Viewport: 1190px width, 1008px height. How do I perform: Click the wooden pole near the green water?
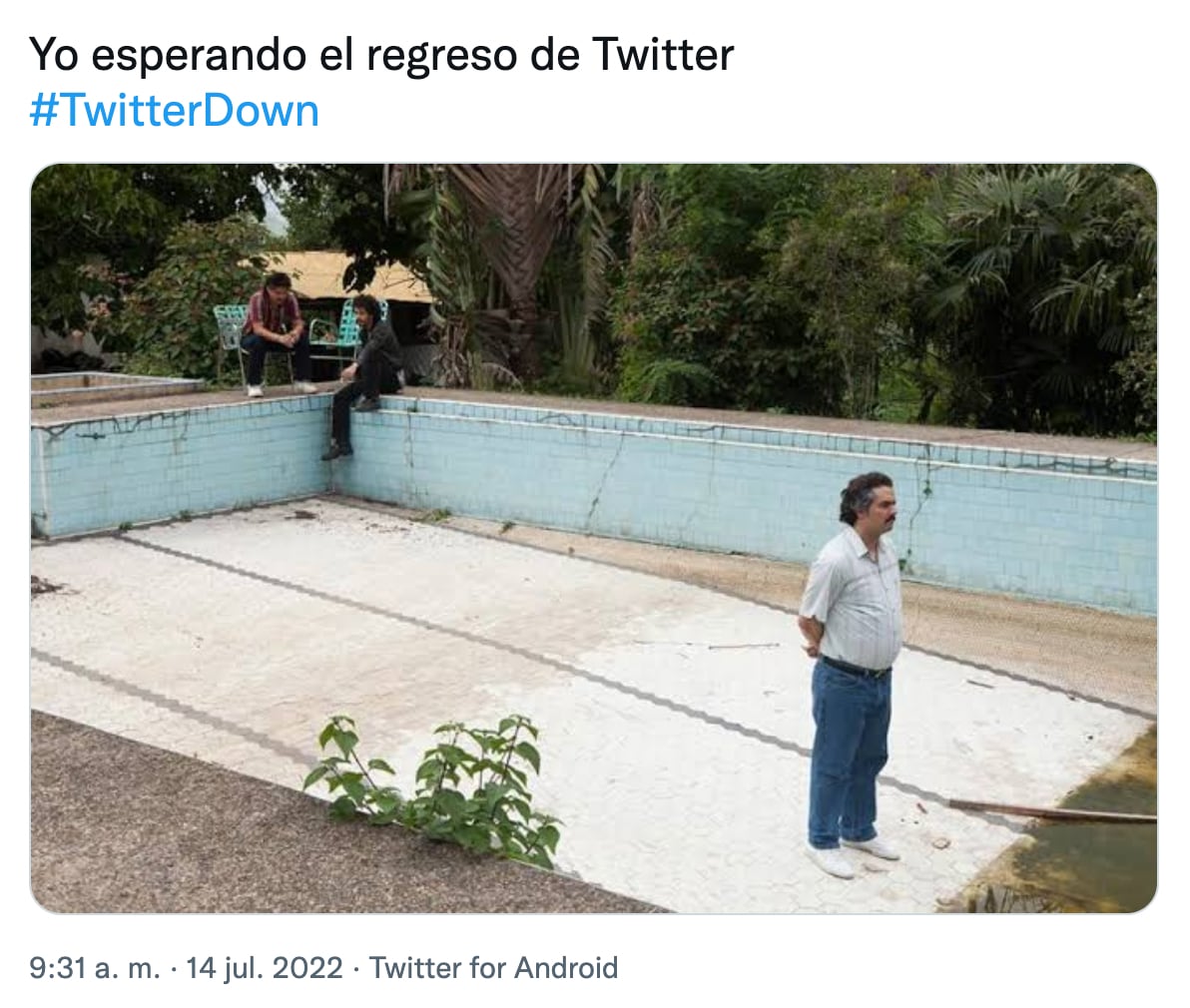1052,811
